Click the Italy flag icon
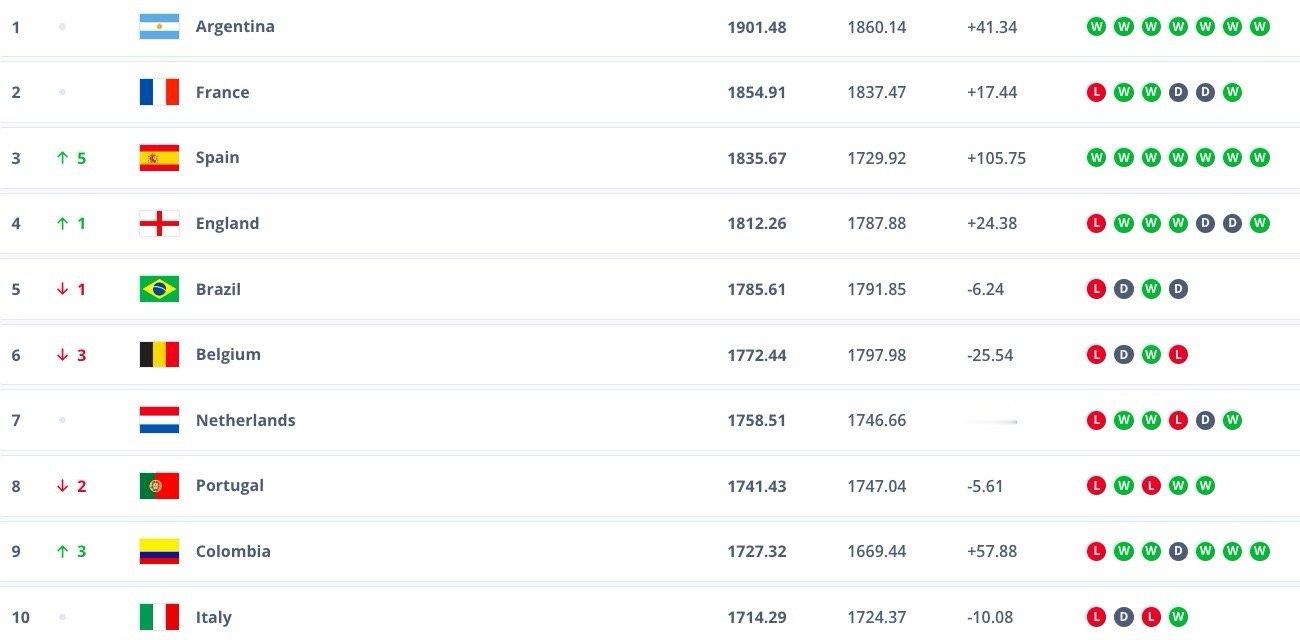Viewport: 1300px width, 640px height. tap(159, 617)
